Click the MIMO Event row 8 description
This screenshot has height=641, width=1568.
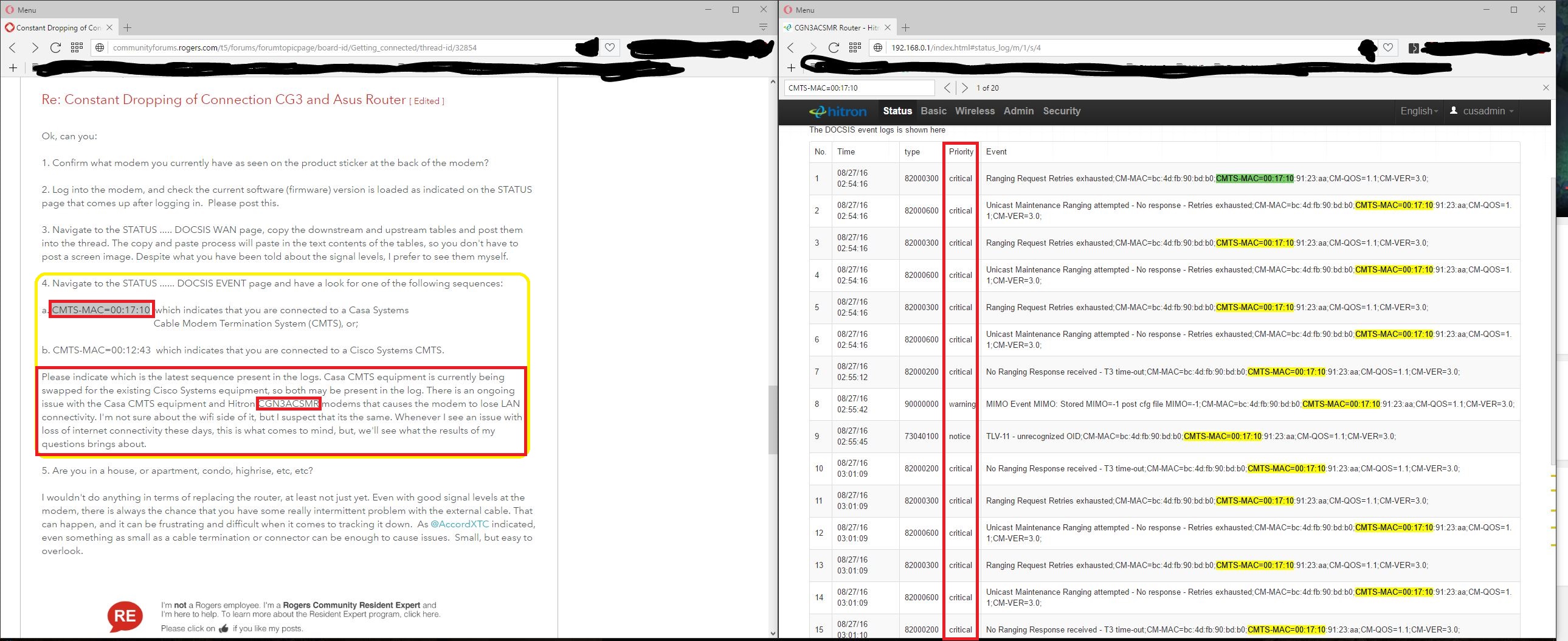click(x=1249, y=404)
